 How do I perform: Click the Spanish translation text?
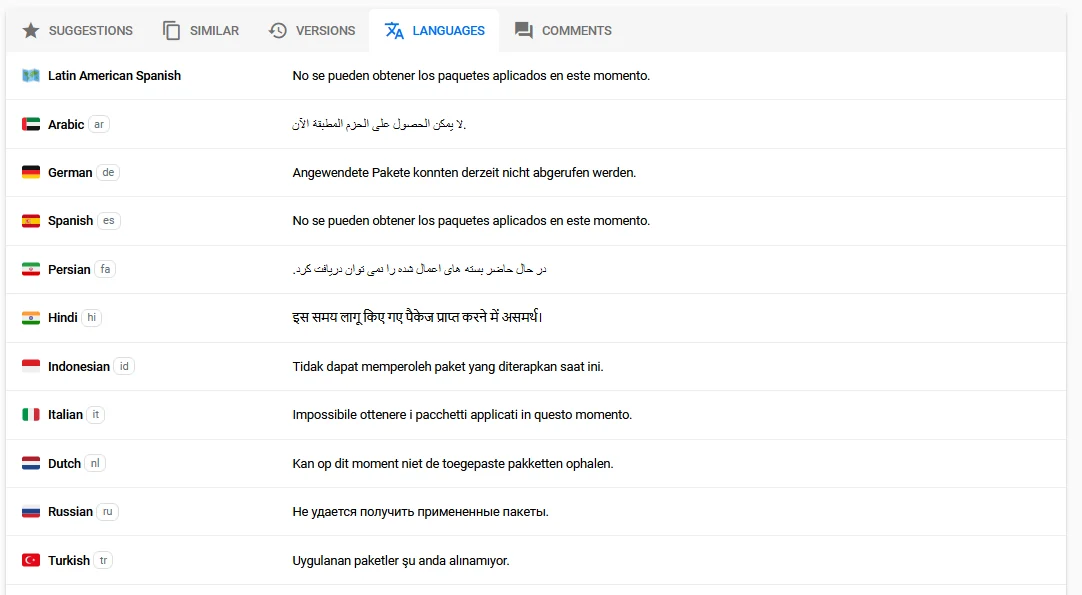pyautogui.click(x=470, y=220)
